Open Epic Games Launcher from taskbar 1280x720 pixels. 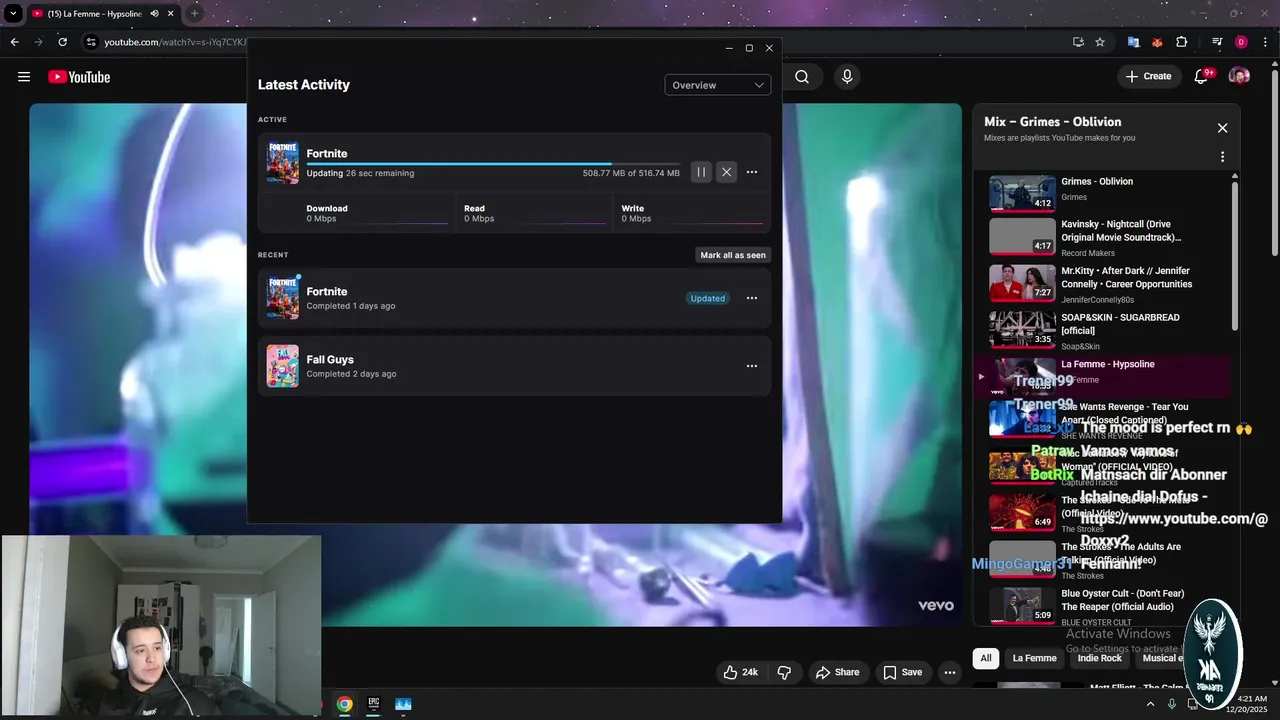pyautogui.click(x=373, y=704)
